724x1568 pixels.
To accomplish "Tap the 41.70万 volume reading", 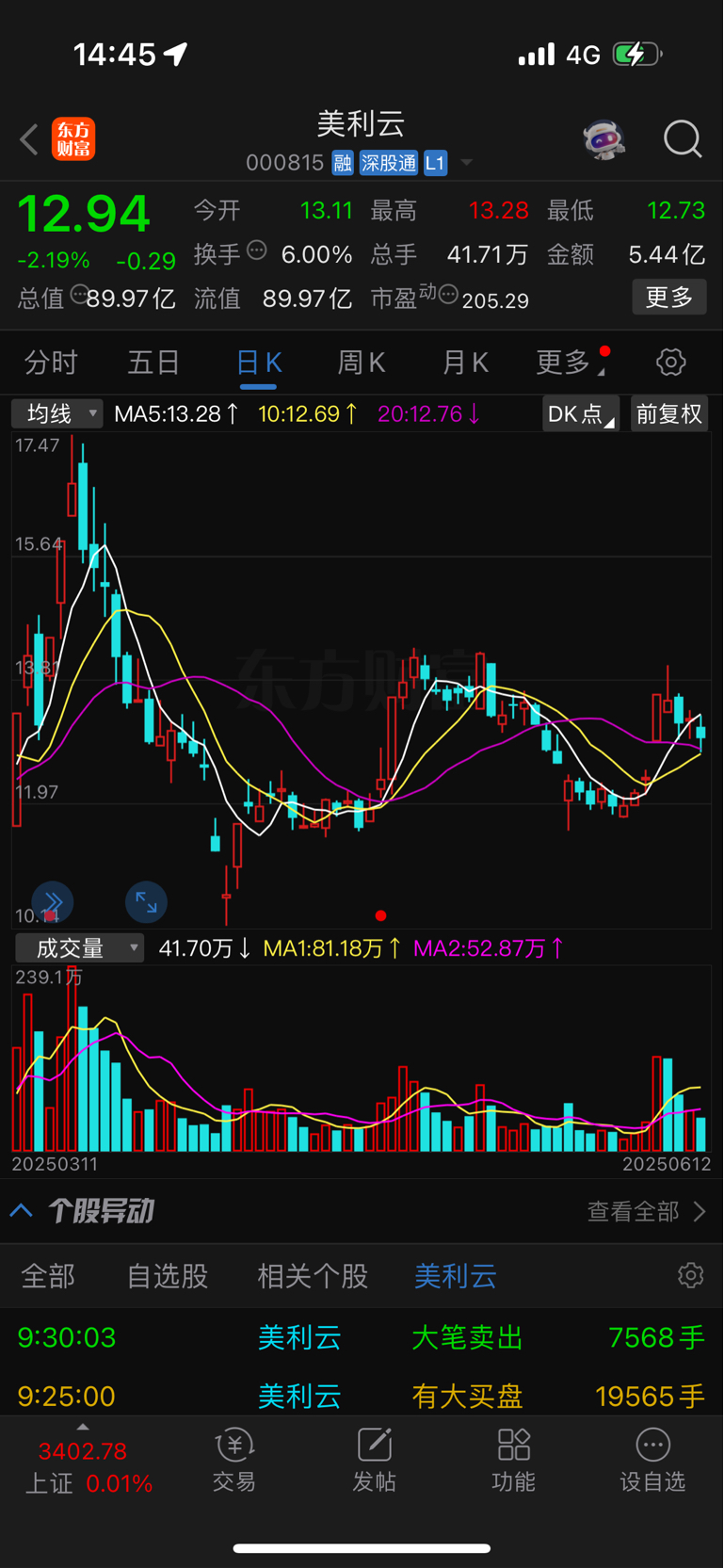I will click(204, 948).
